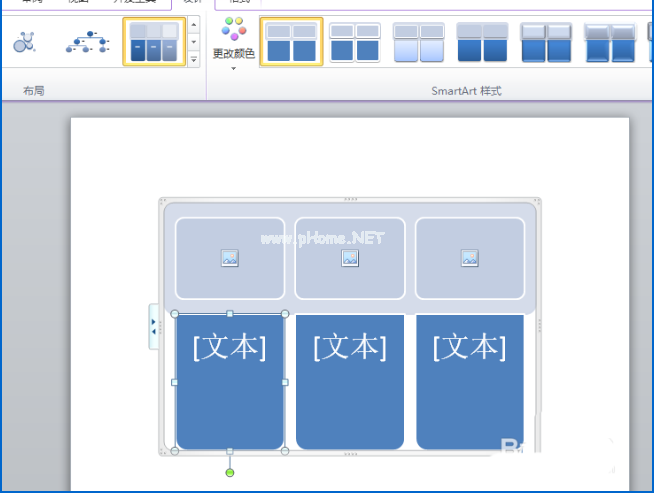The width and height of the screenshot is (654, 493).
Task: Select the middle [文本] text box
Action: (350, 382)
